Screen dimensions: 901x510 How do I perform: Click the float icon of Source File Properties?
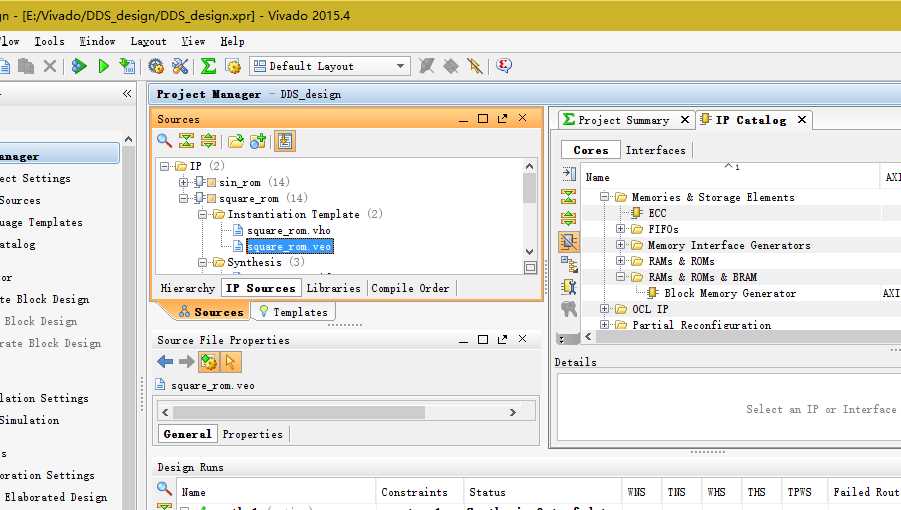pos(502,339)
